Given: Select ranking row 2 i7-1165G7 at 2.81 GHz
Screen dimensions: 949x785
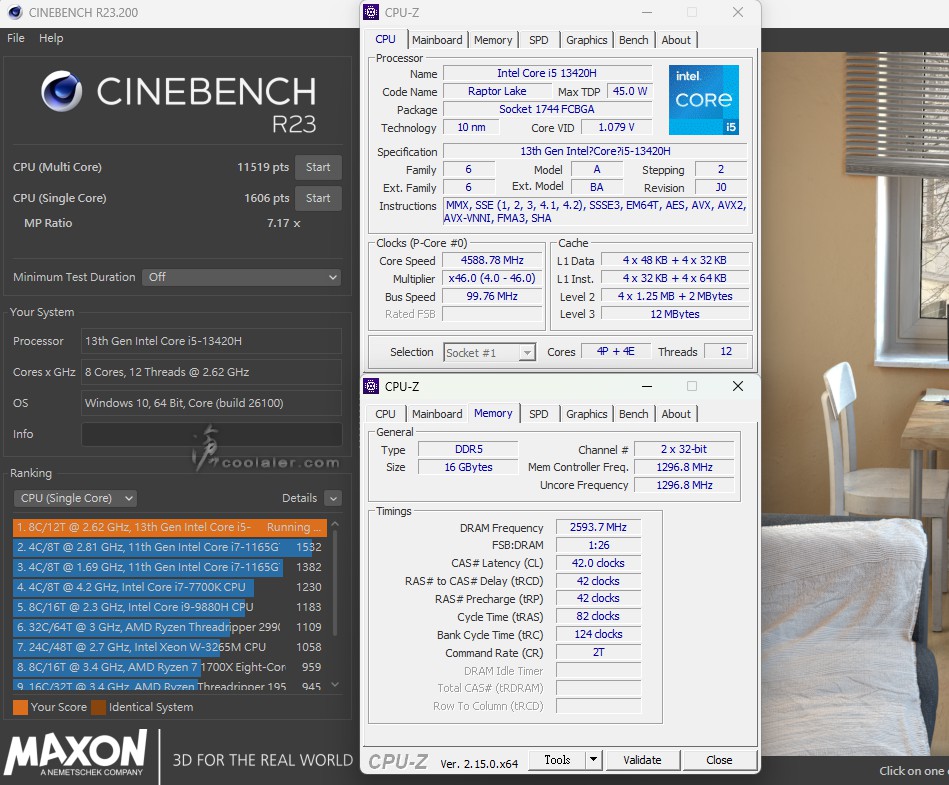Looking at the screenshot, I should 169,547.
